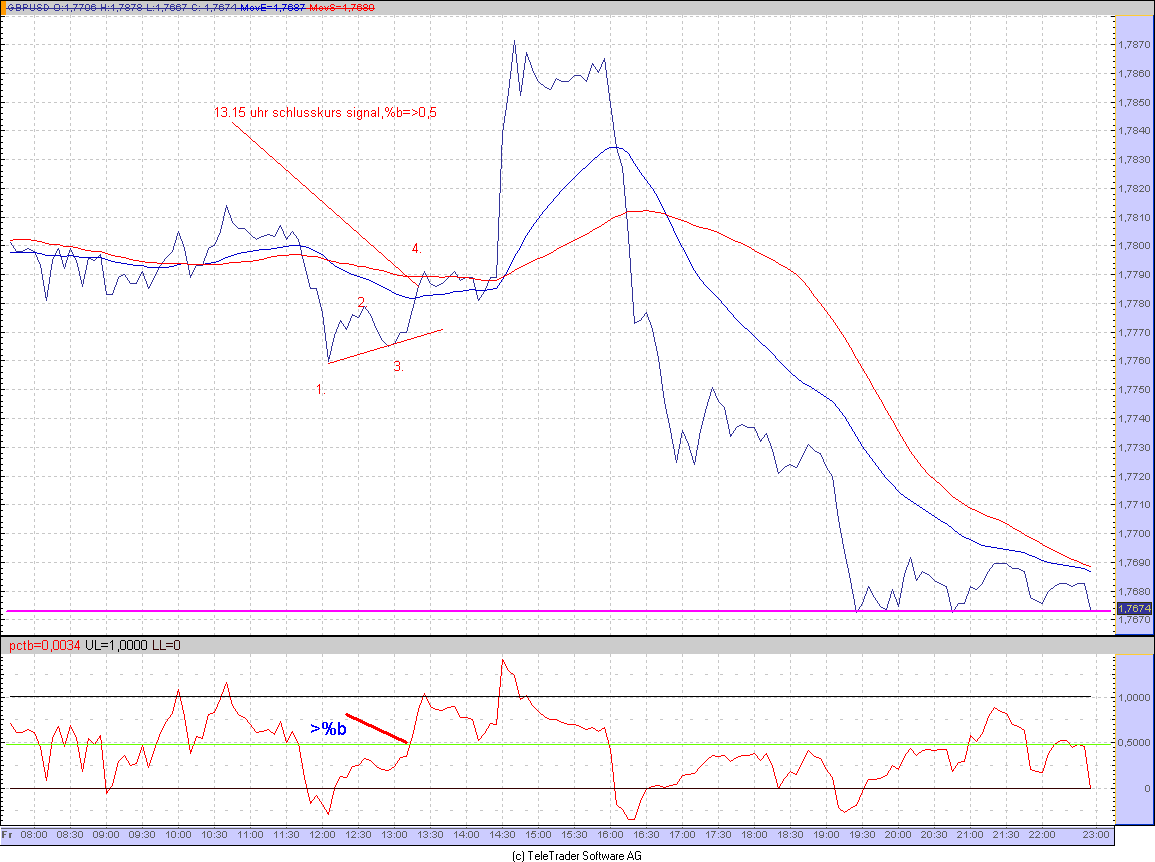1155x862 pixels.
Task: Click the UL=1,0000 upper limit label
Action: click(x=117, y=645)
